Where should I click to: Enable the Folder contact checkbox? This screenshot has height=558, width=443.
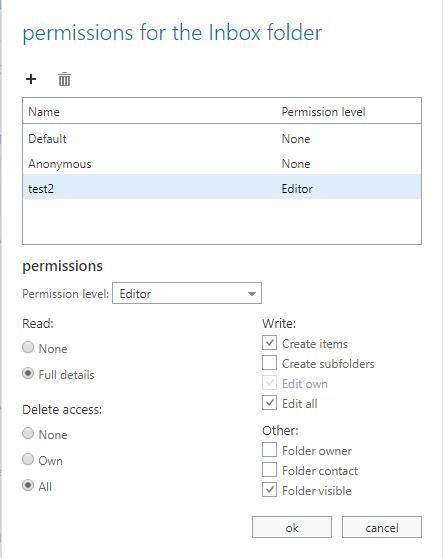coord(269,470)
